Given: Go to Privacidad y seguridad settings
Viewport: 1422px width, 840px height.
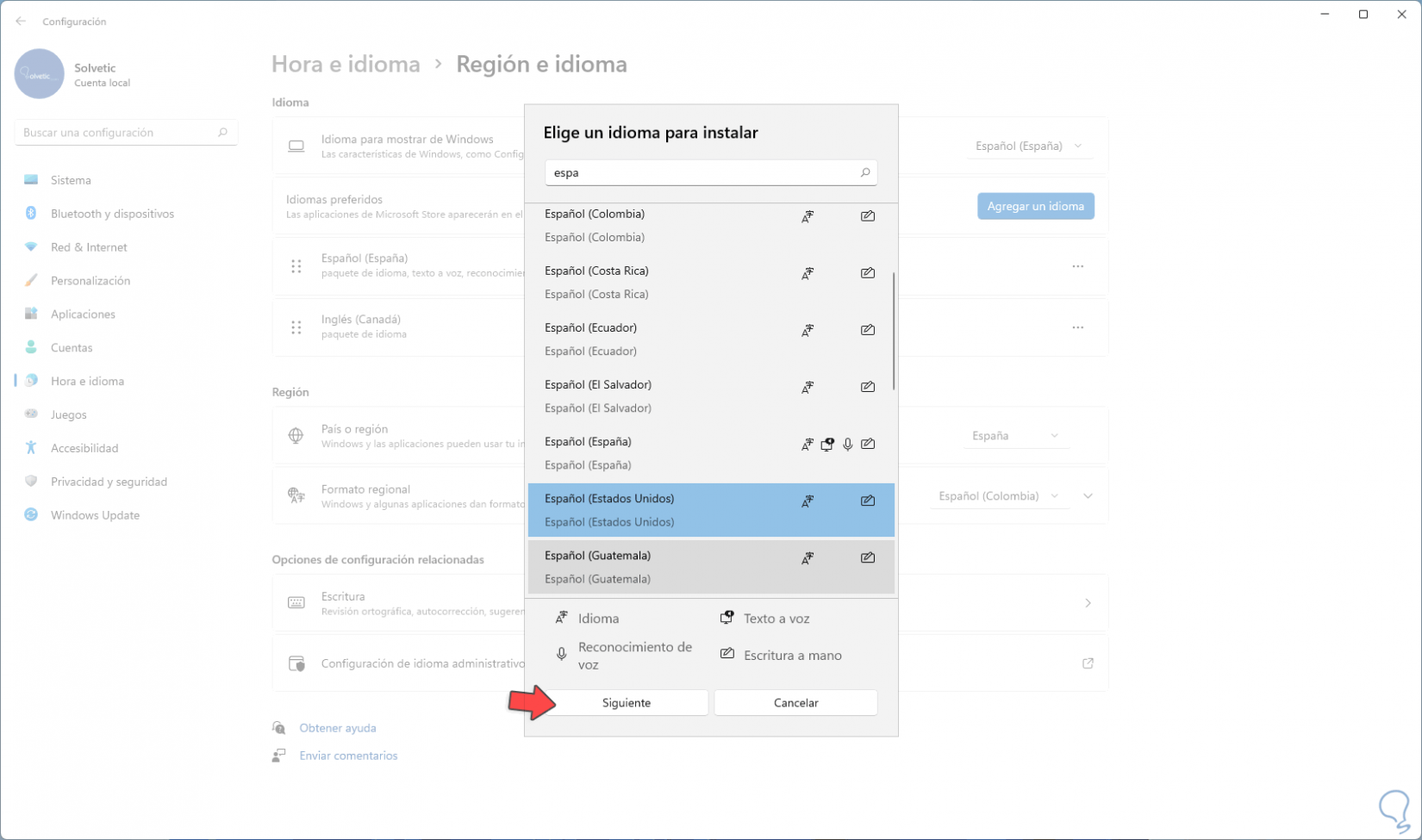Looking at the screenshot, I should [109, 482].
